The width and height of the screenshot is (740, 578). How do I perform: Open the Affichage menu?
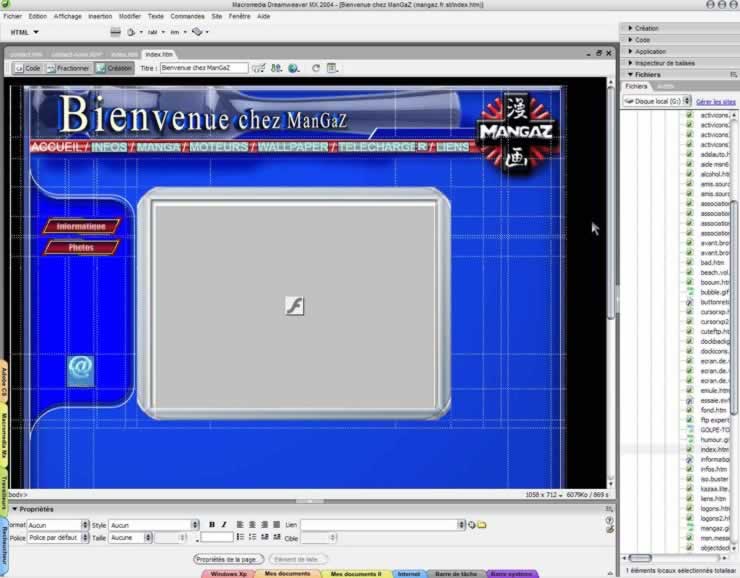click(67, 16)
